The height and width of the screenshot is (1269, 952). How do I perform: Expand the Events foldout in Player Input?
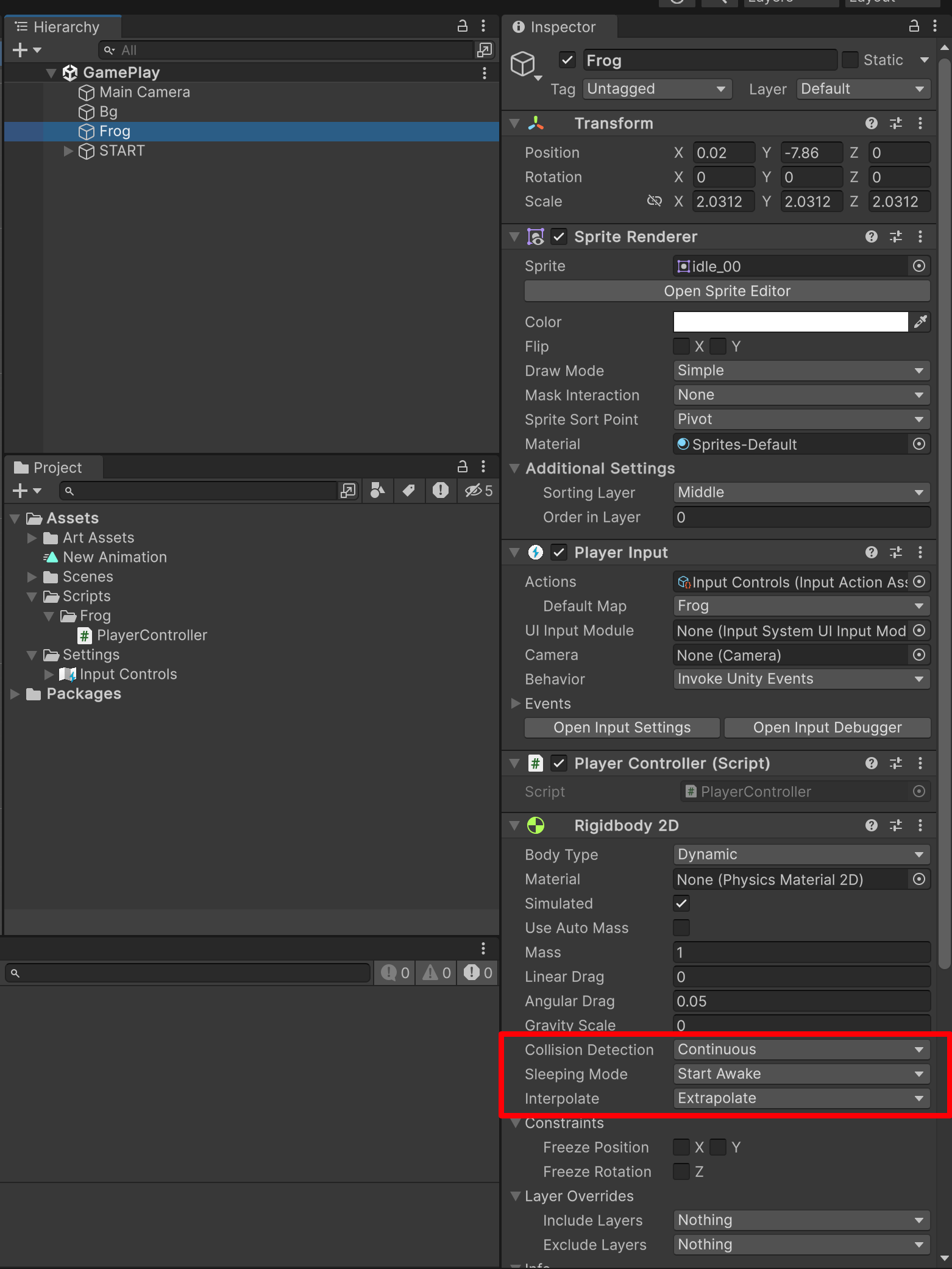(516, 703)
